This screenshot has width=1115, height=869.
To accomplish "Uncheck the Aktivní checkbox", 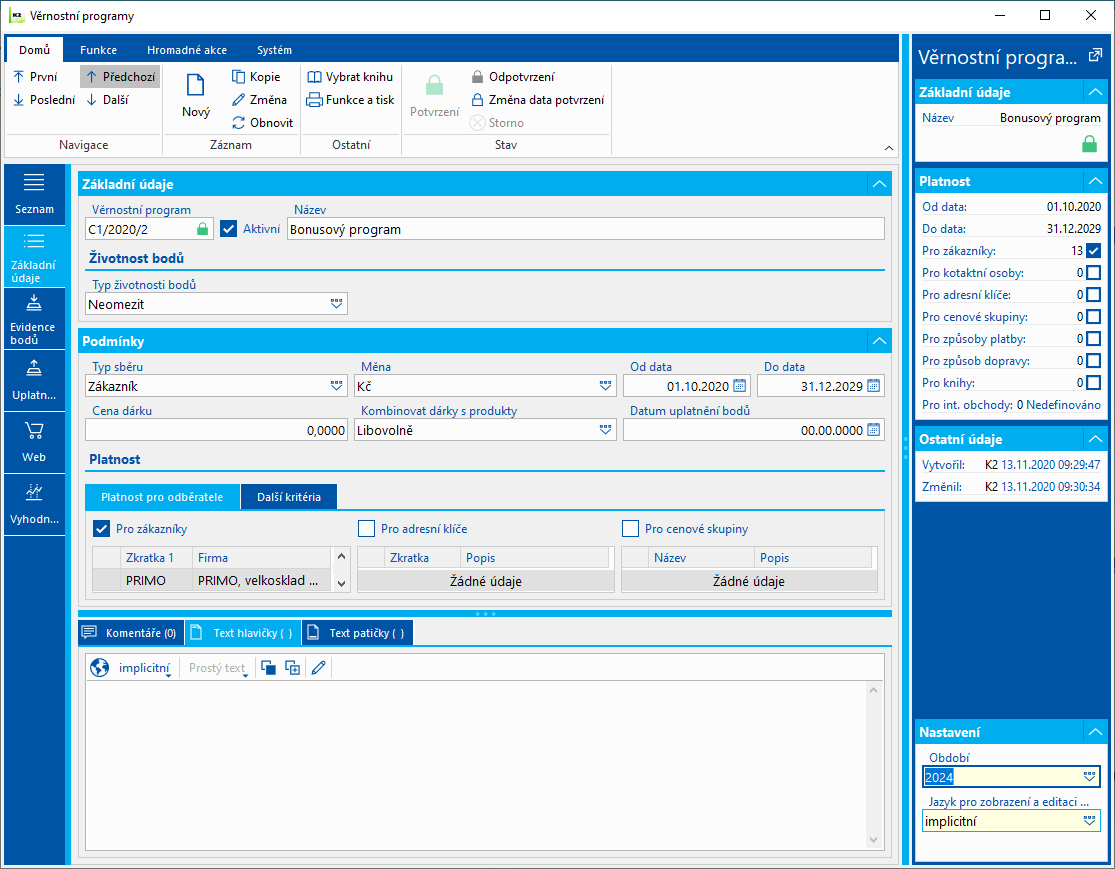I will point(229,229).
